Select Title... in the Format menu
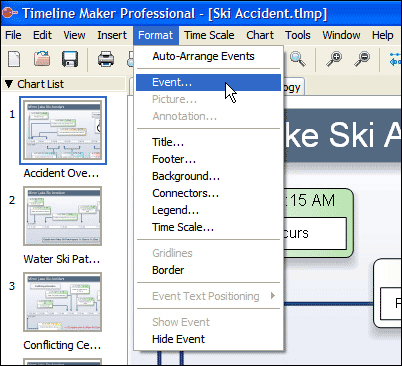Image resolution: width=402 pixels, height=366 pixels. tap(208, 142)
